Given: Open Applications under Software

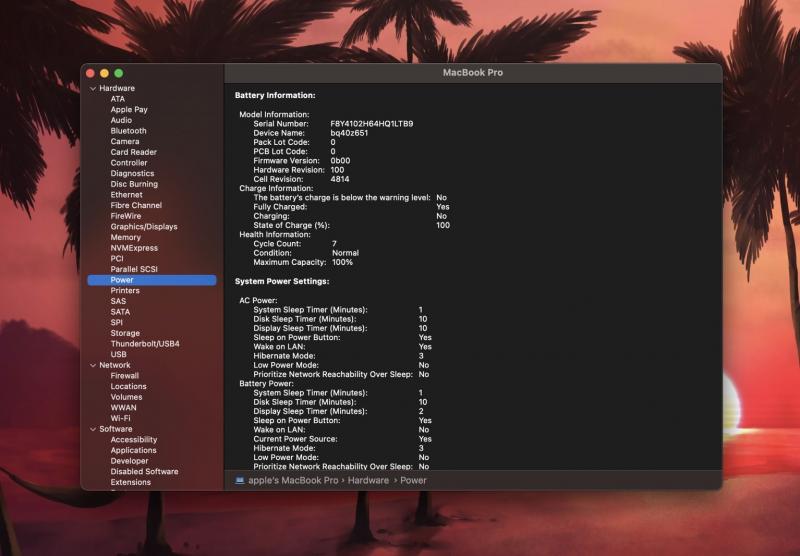Looking at the screenshot, I should pos(134,450).
